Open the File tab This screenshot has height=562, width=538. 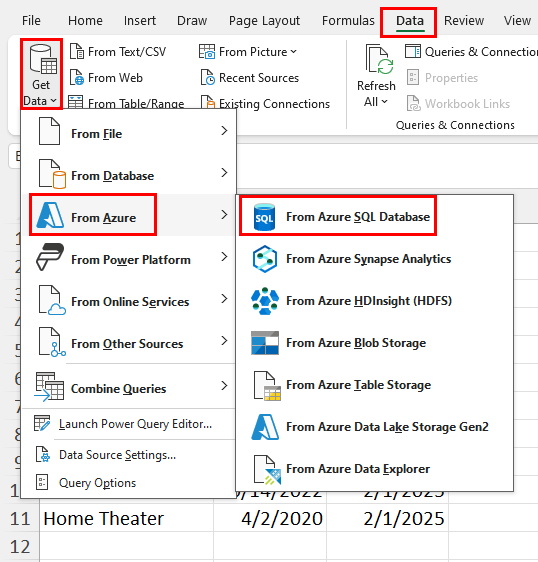(31, 21)
